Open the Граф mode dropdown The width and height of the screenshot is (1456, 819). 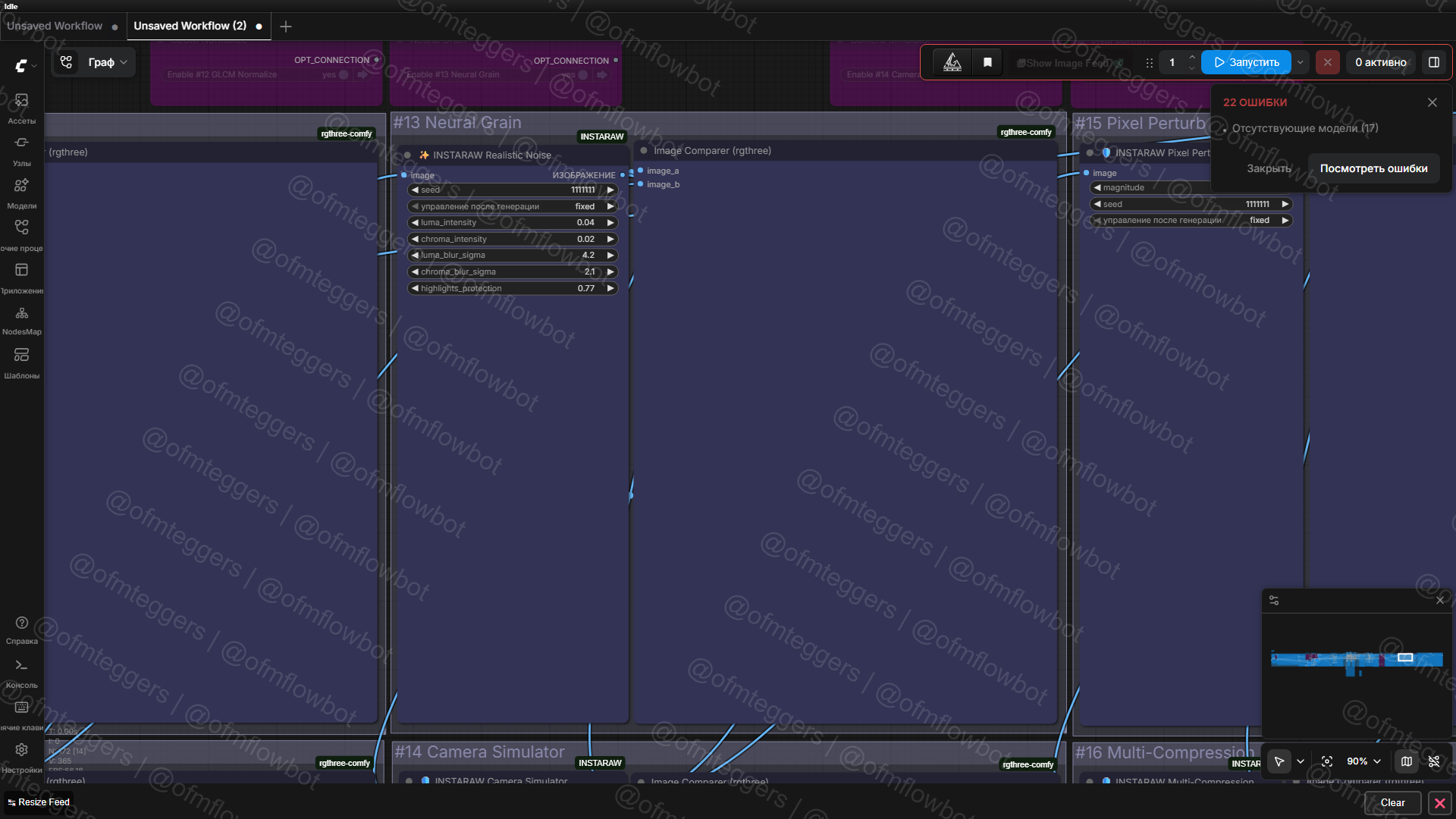coord(107,62)
